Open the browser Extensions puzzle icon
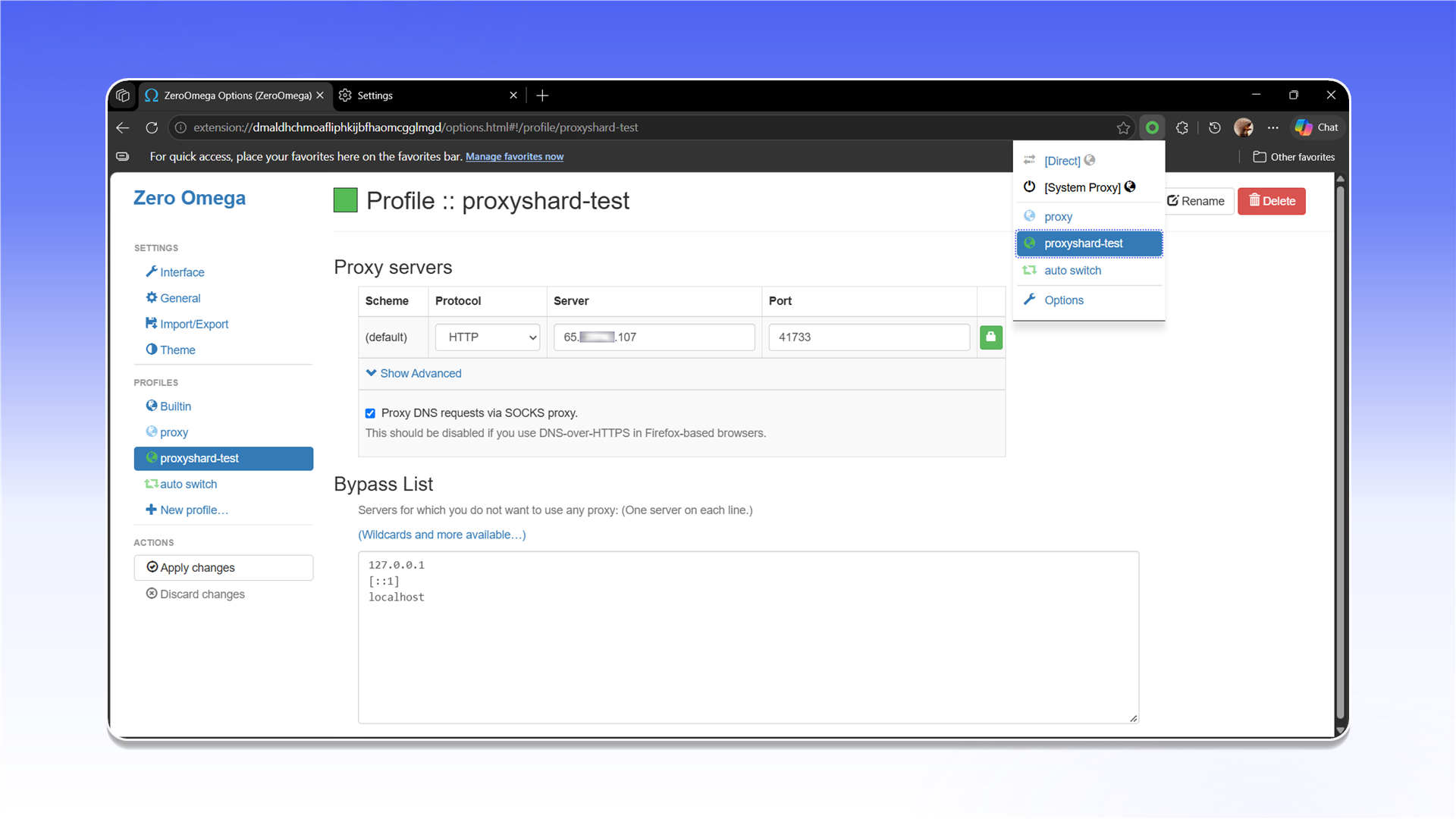This screenshot has height=819, width=1456. 1181,127
